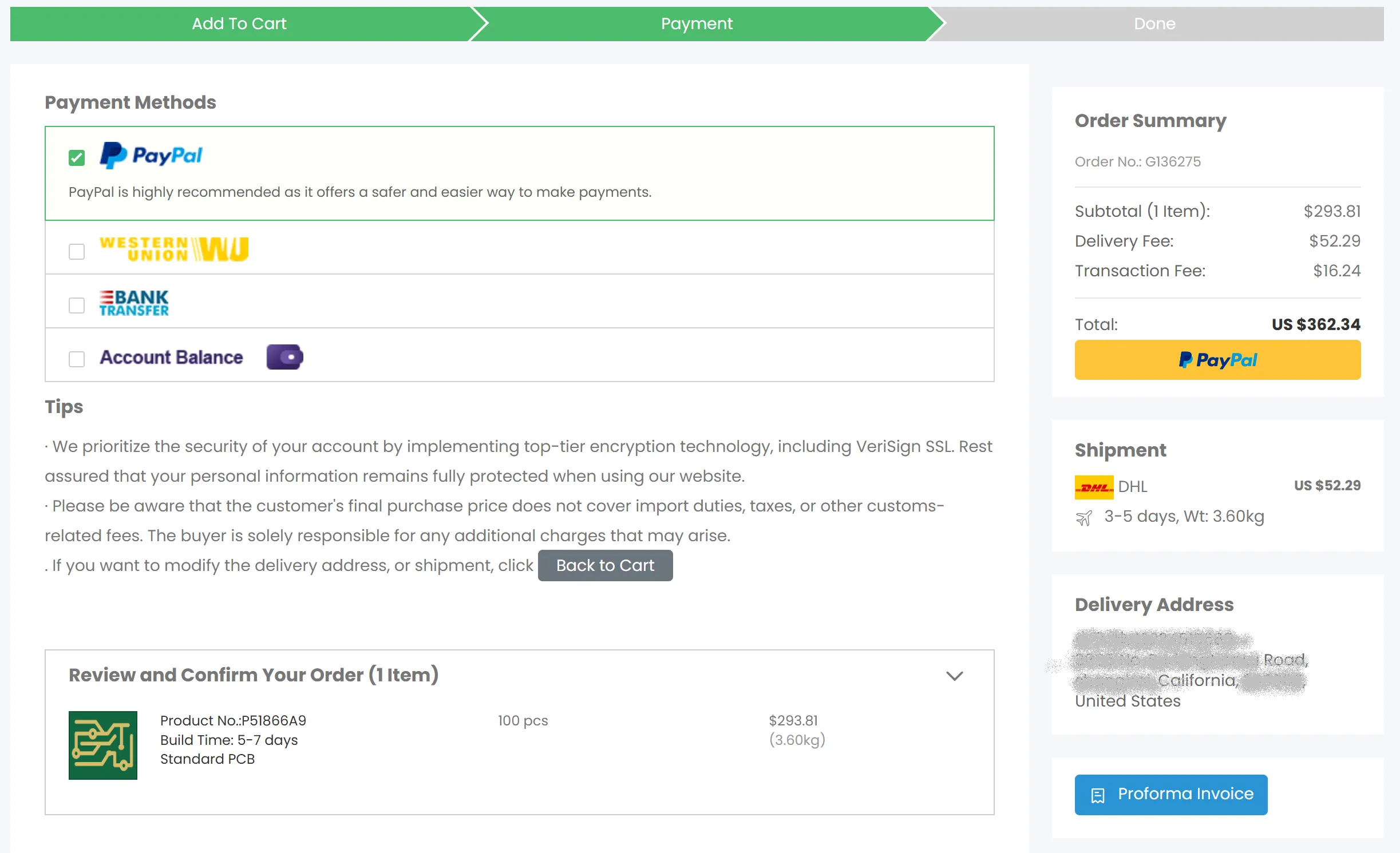The height and width of the screenshot is (853, 1400).
Task: Check the Western Union checkbox
Action: coord(77,252)
